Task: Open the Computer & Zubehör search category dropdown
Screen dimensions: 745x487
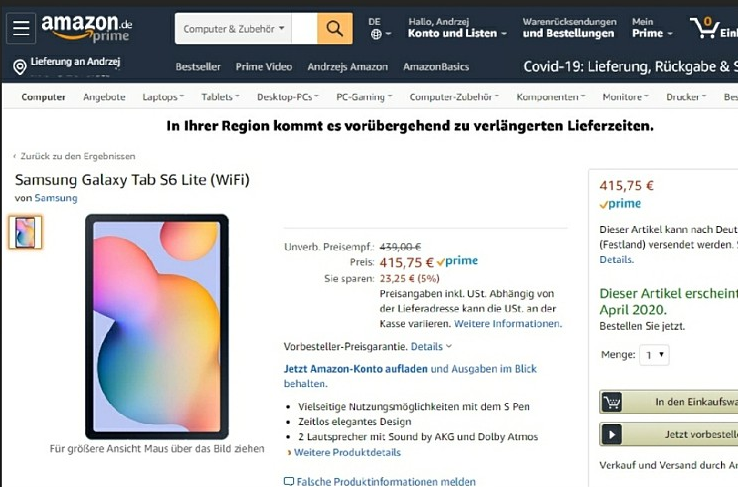Action: [233, 29]
